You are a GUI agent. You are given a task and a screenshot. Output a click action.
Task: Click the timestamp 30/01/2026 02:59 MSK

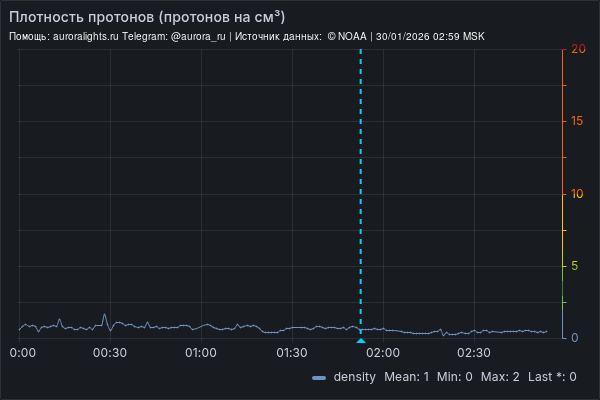click(x=430, y=36)
